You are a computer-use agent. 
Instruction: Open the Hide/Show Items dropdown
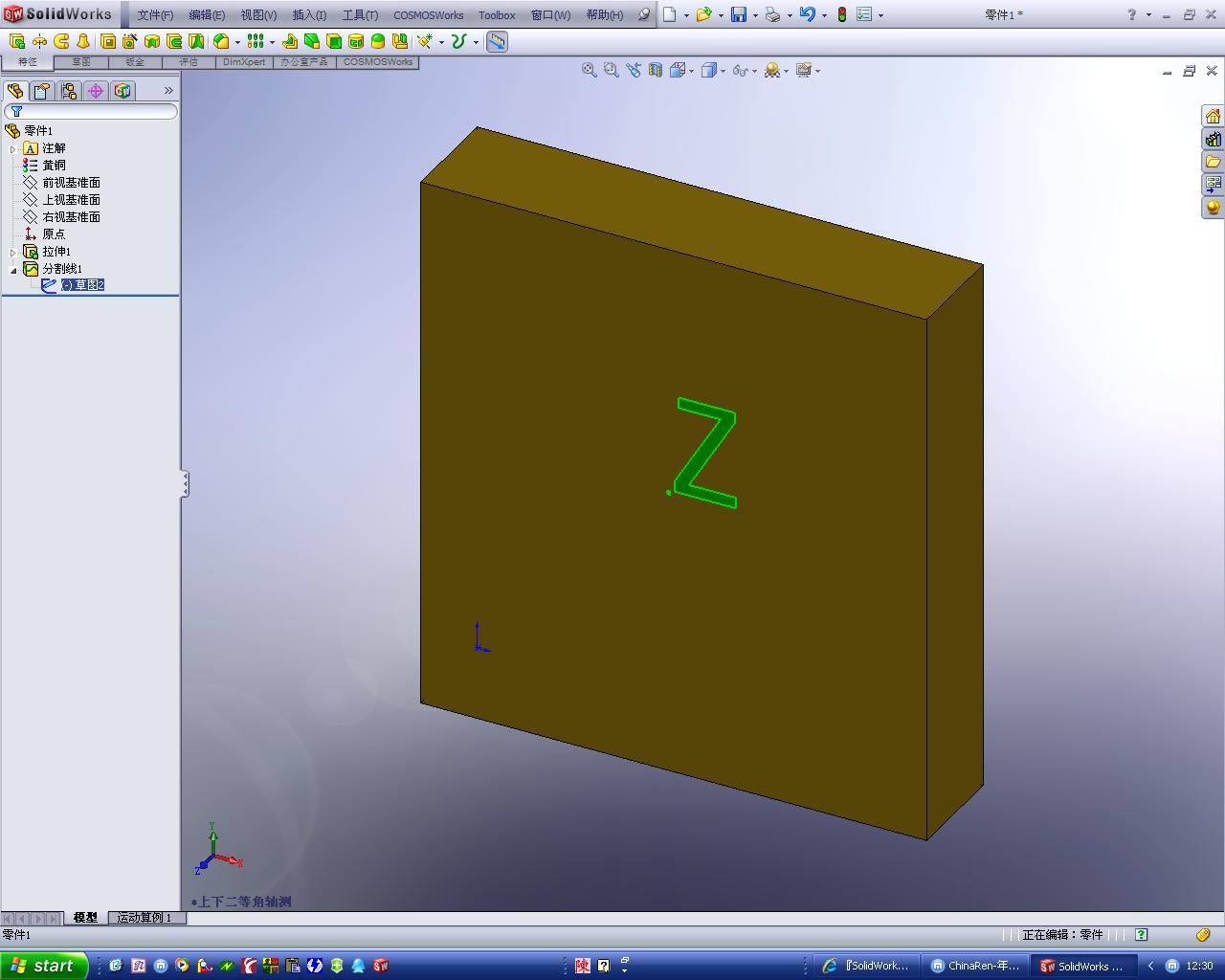[x=745, y=70]
